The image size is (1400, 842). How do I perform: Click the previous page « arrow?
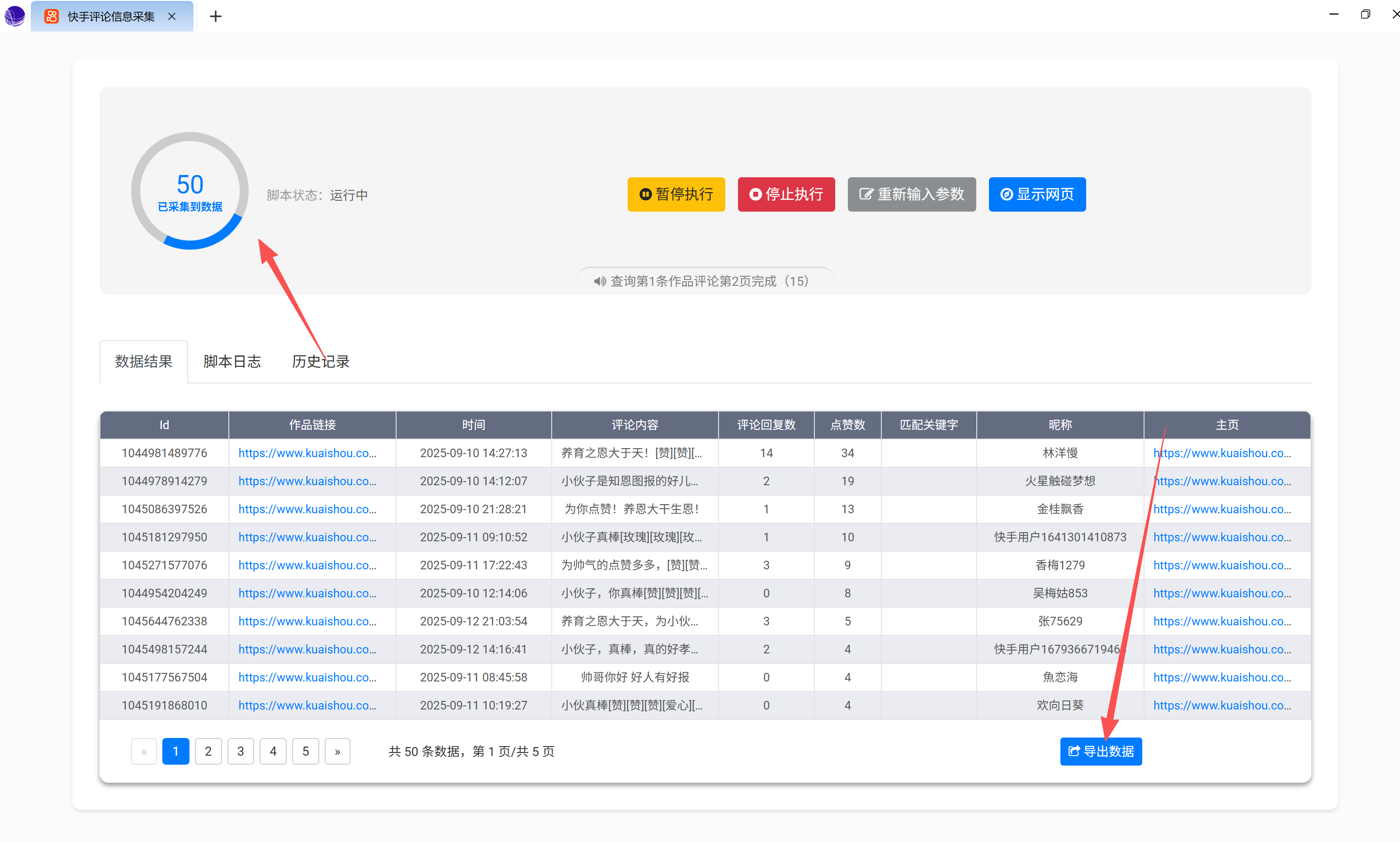pyautogui.click(x=144, y=751)
